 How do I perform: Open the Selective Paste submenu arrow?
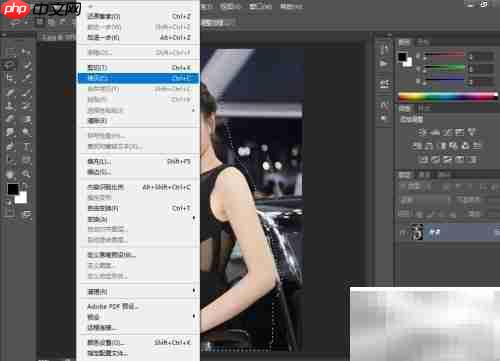tap(194, 110)
